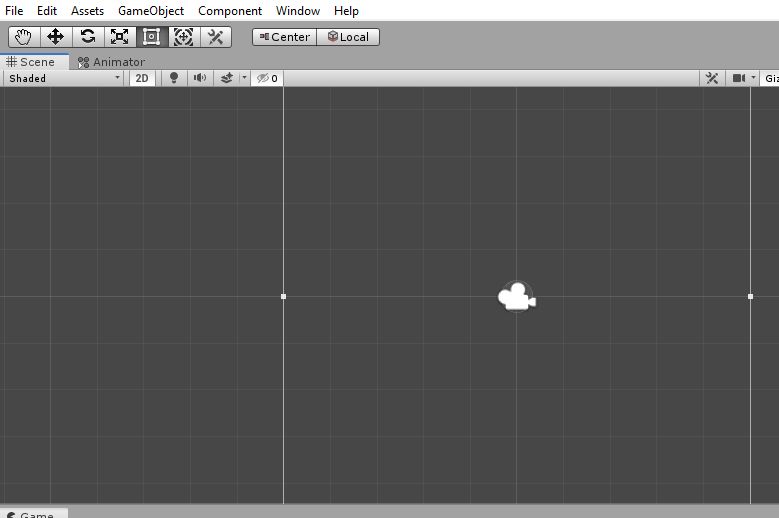Viewport: 779px width, 518px height.
Task: Toggle scene lighting lightbulb icon
Action: coord(174,78)
